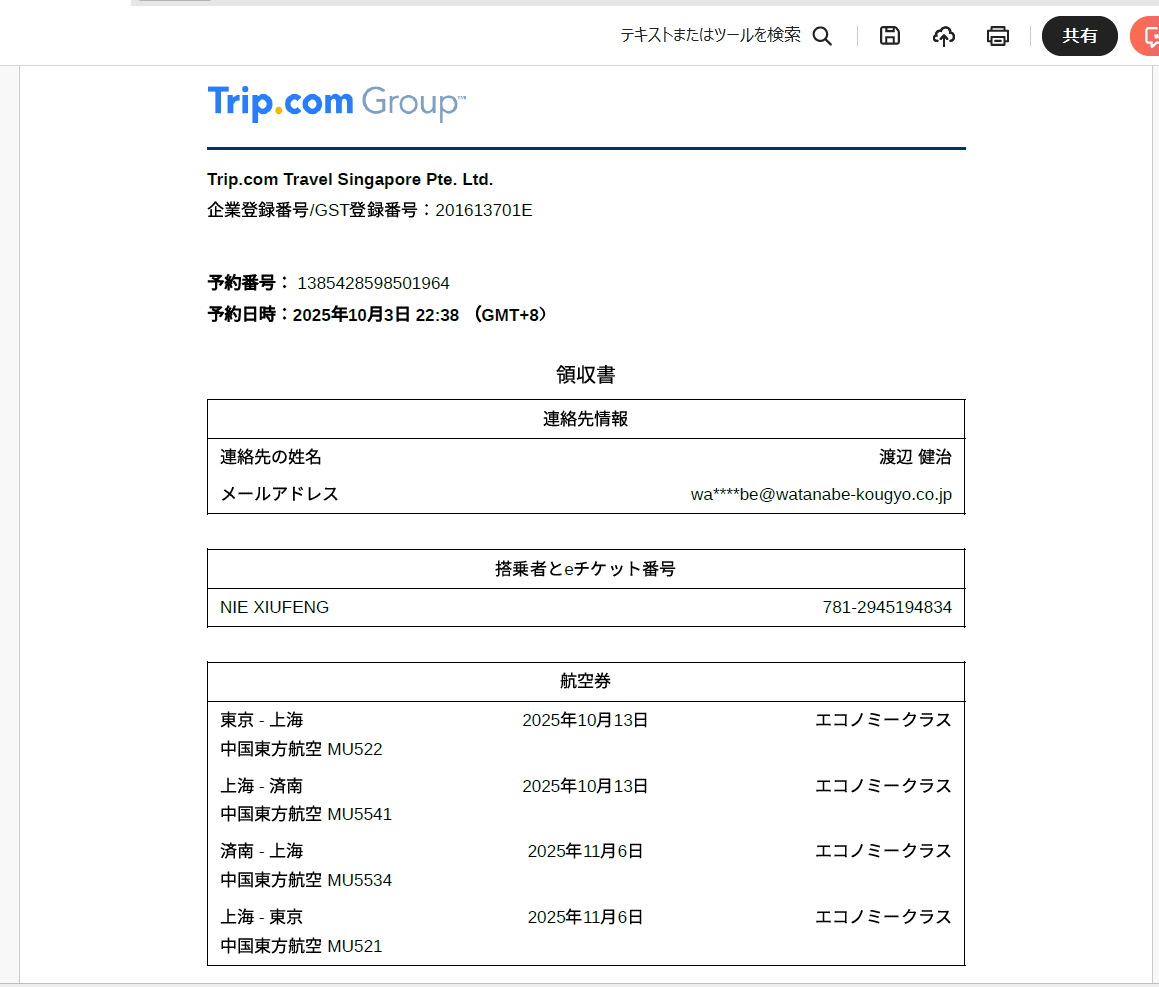
Task: Click the 航空券 table header
Action: click(586, 681)
